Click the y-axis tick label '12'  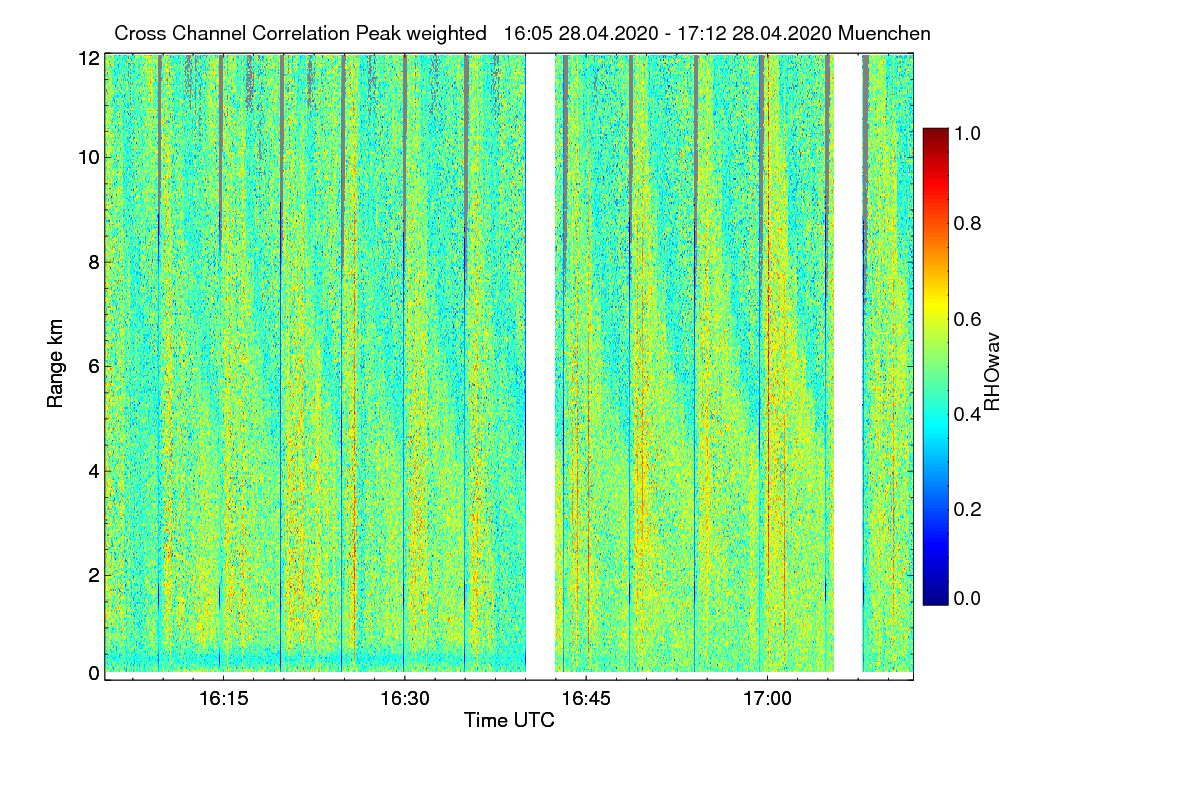coord(89,58)
